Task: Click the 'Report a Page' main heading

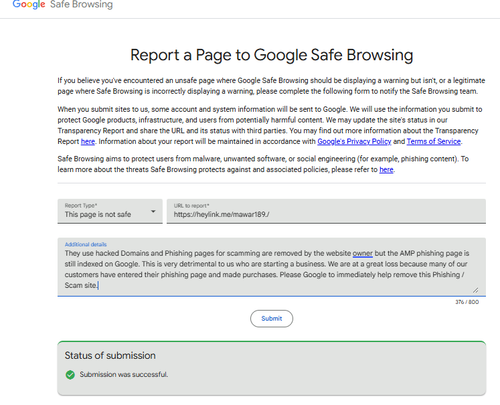Action: click(x=272, y=55)
